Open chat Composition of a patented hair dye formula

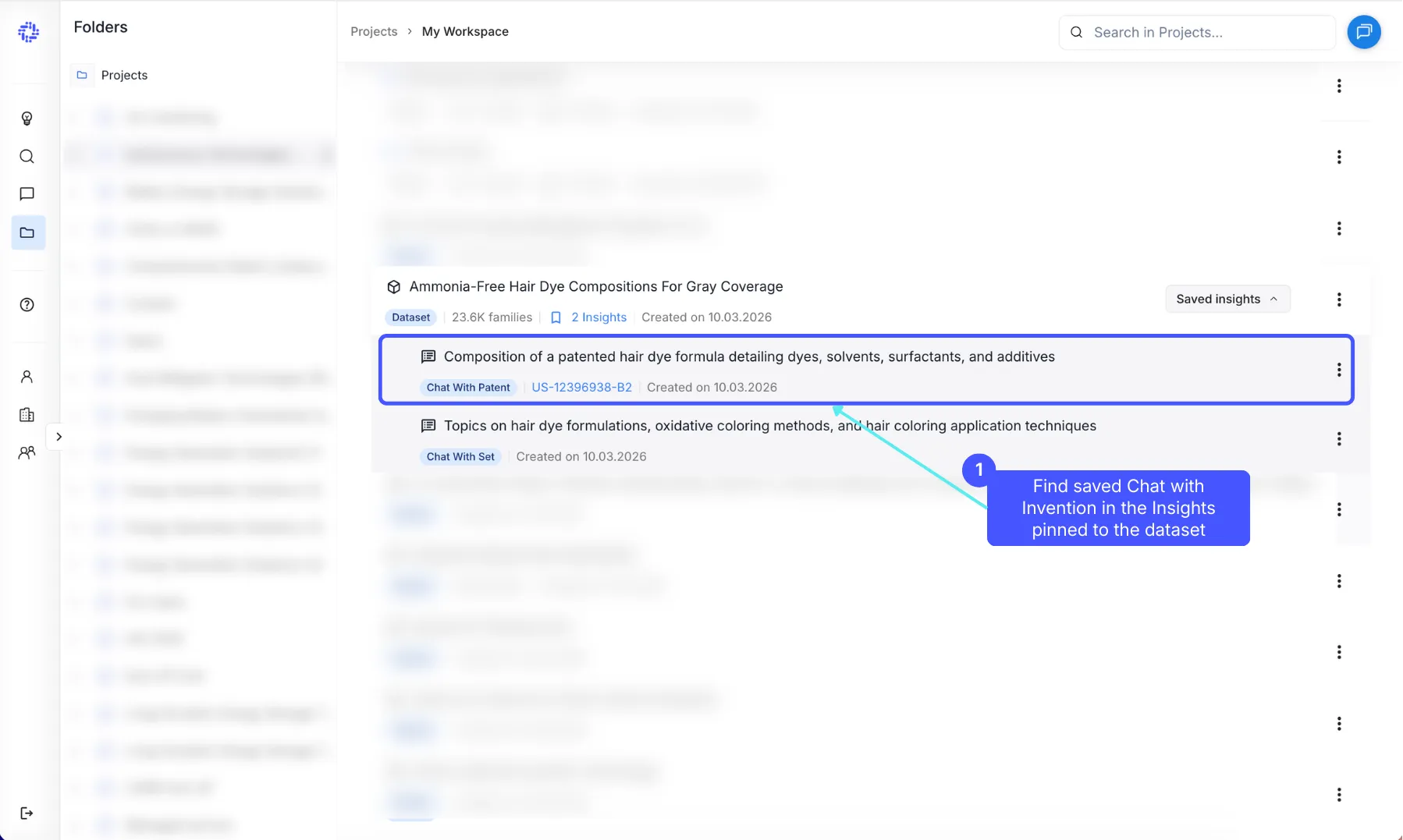pyautogui.click(x=749, y=356)
